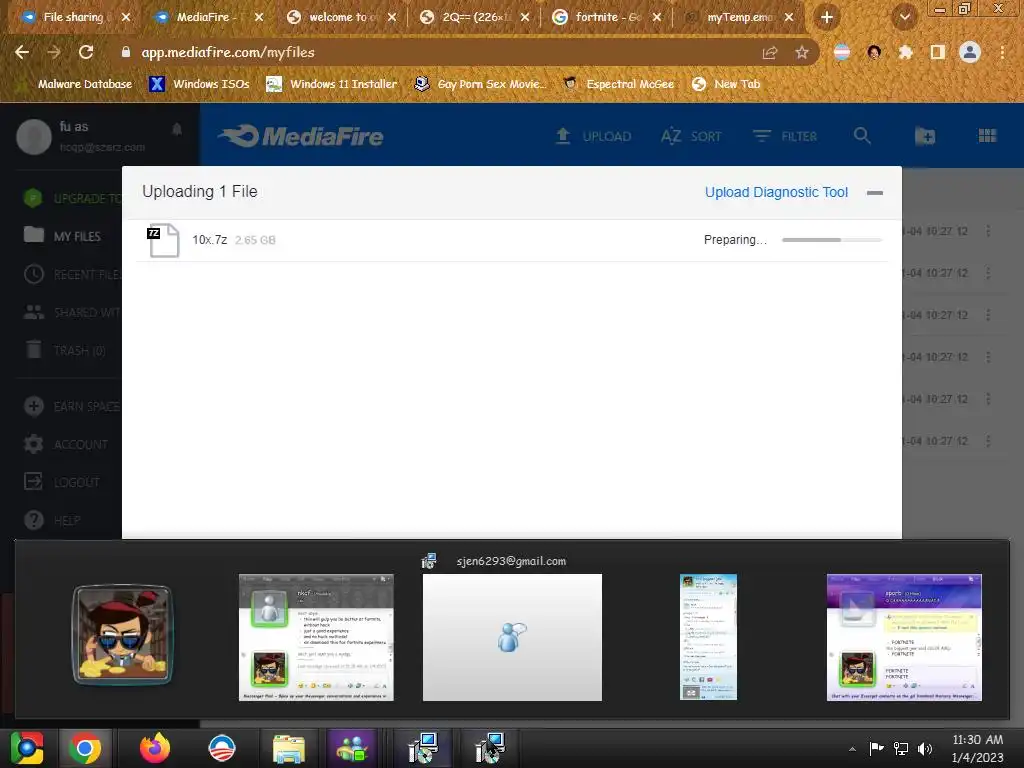Open the clock showing 11:30 AM
Image resolution: width=1024 pixels, height=768 pixels.
[978, 748]
